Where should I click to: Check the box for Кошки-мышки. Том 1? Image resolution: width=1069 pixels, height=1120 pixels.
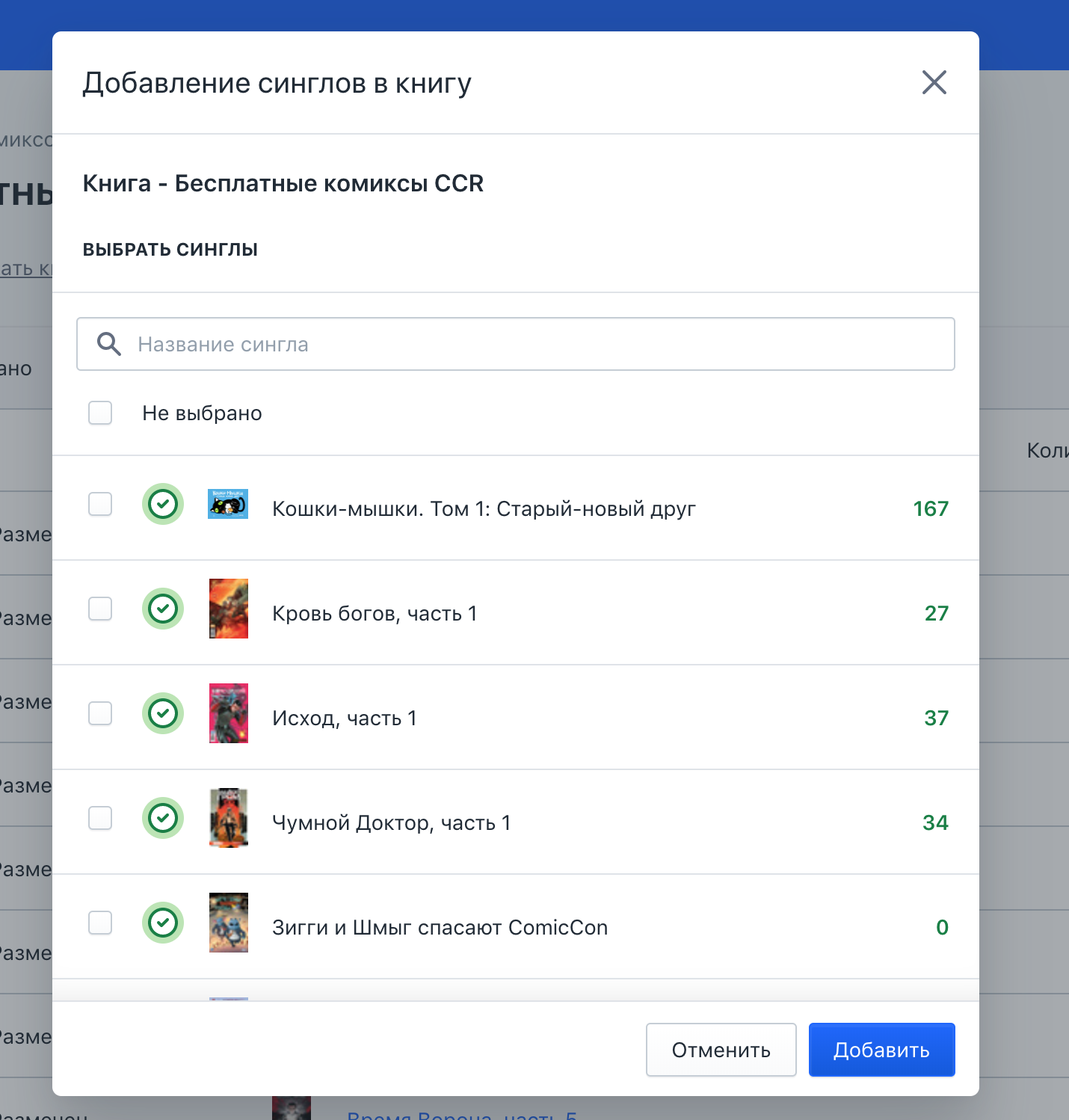click(x=100, y=504)
